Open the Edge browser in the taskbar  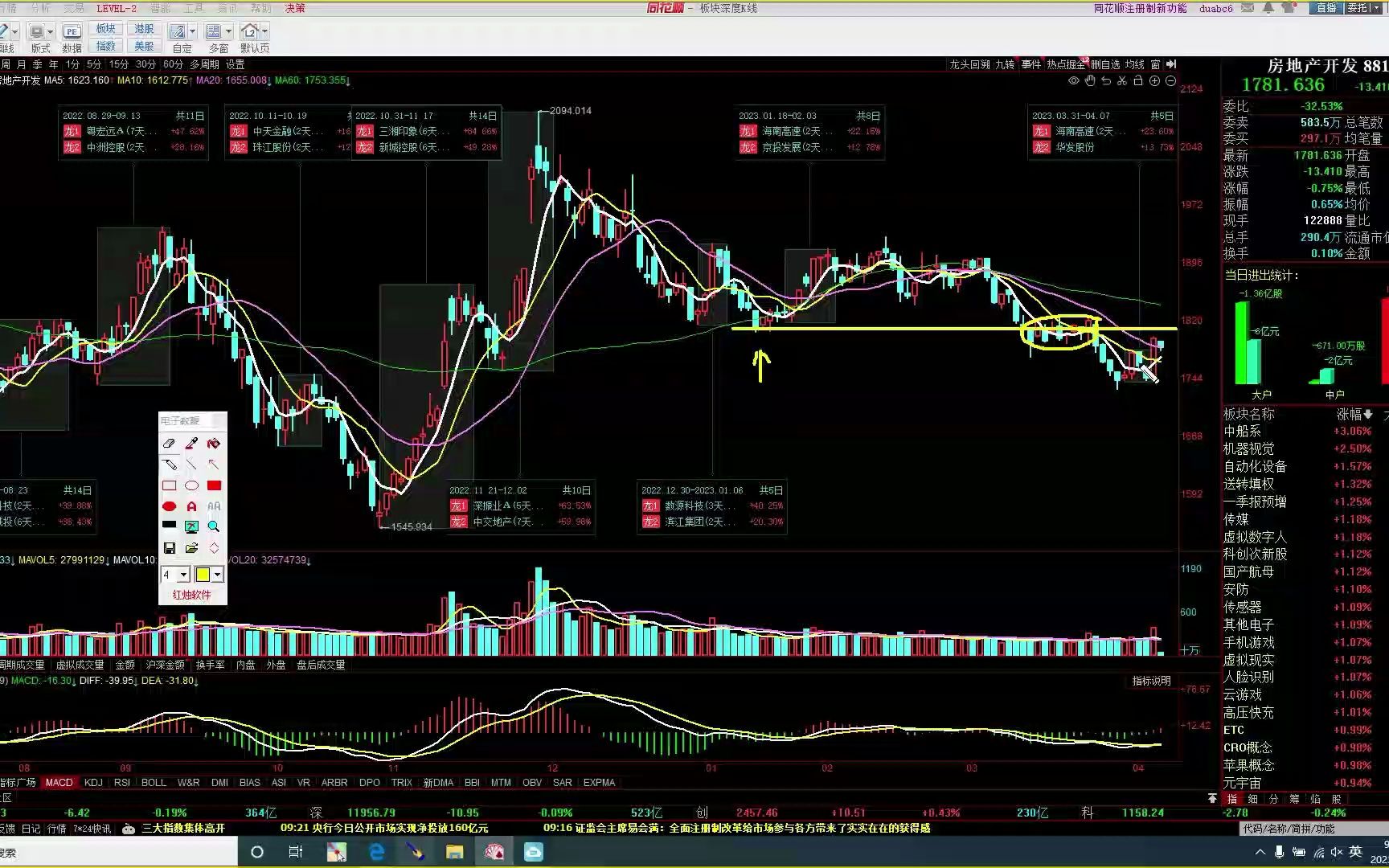[376, 852]
